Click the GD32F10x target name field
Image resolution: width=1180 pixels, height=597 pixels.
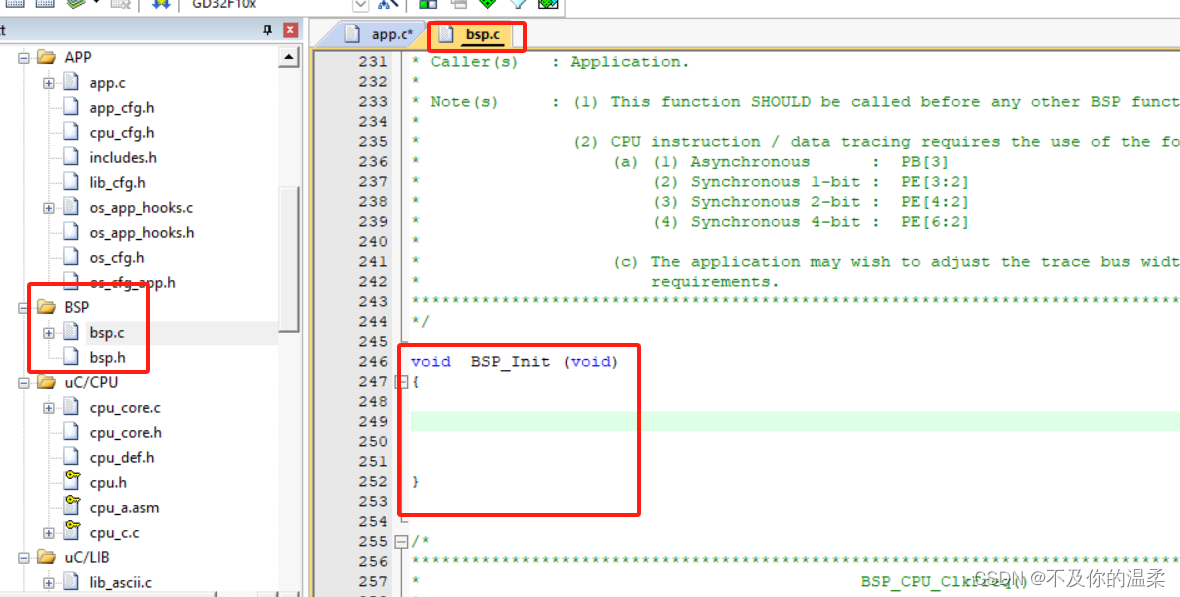(270, 5)
